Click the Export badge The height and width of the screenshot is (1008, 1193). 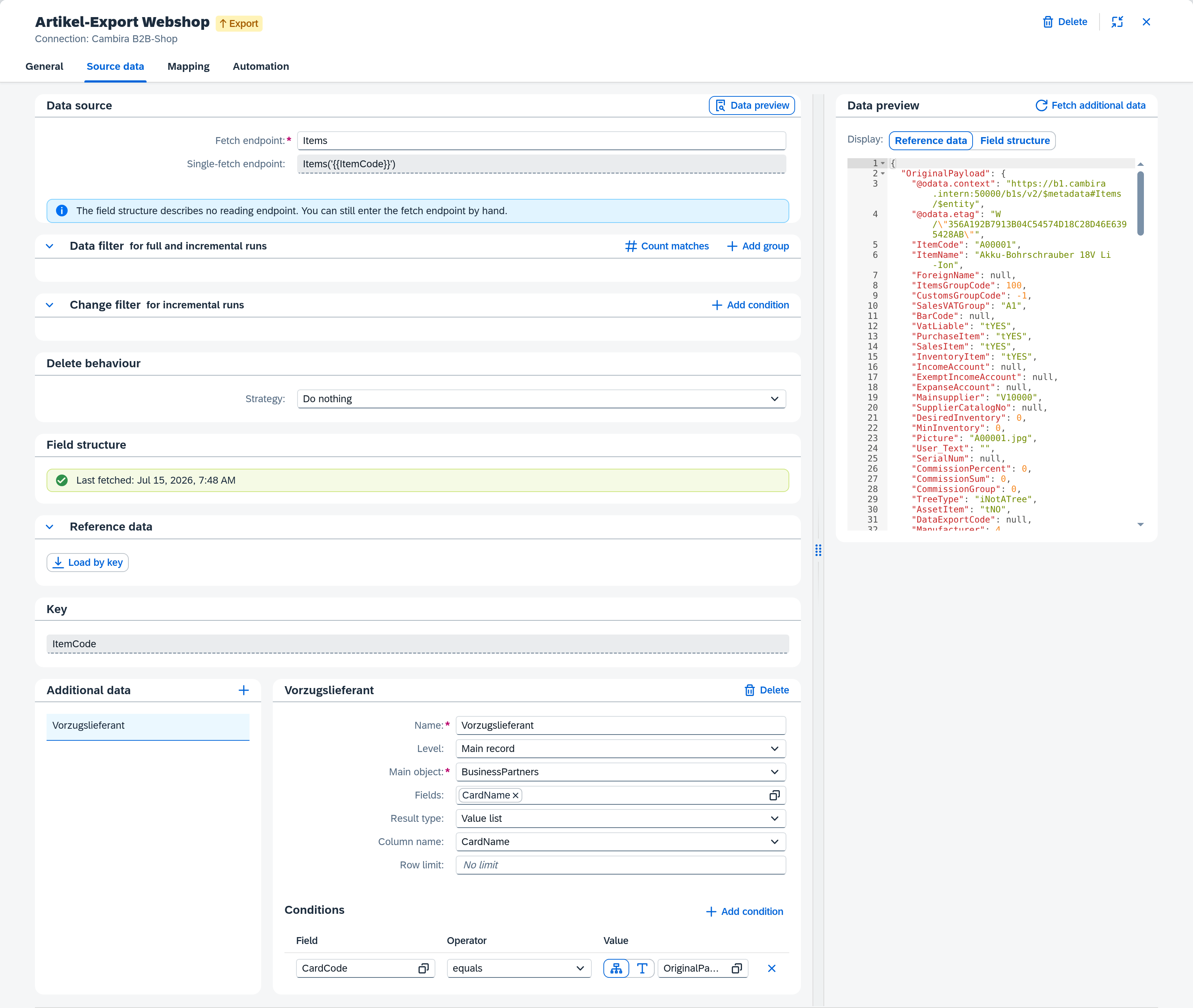[239, 23]
